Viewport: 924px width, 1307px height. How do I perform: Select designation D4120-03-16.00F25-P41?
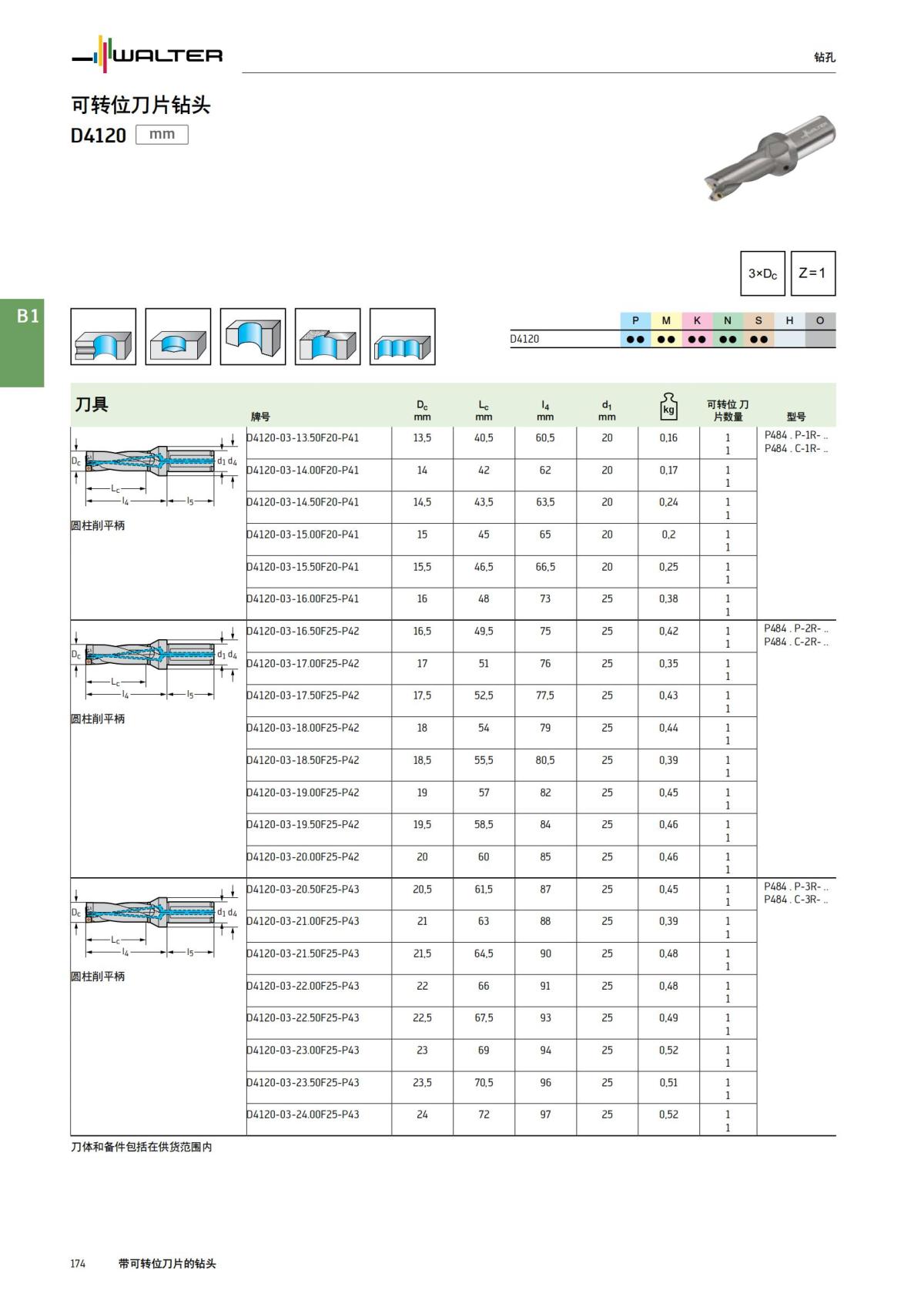coord(303,598)
